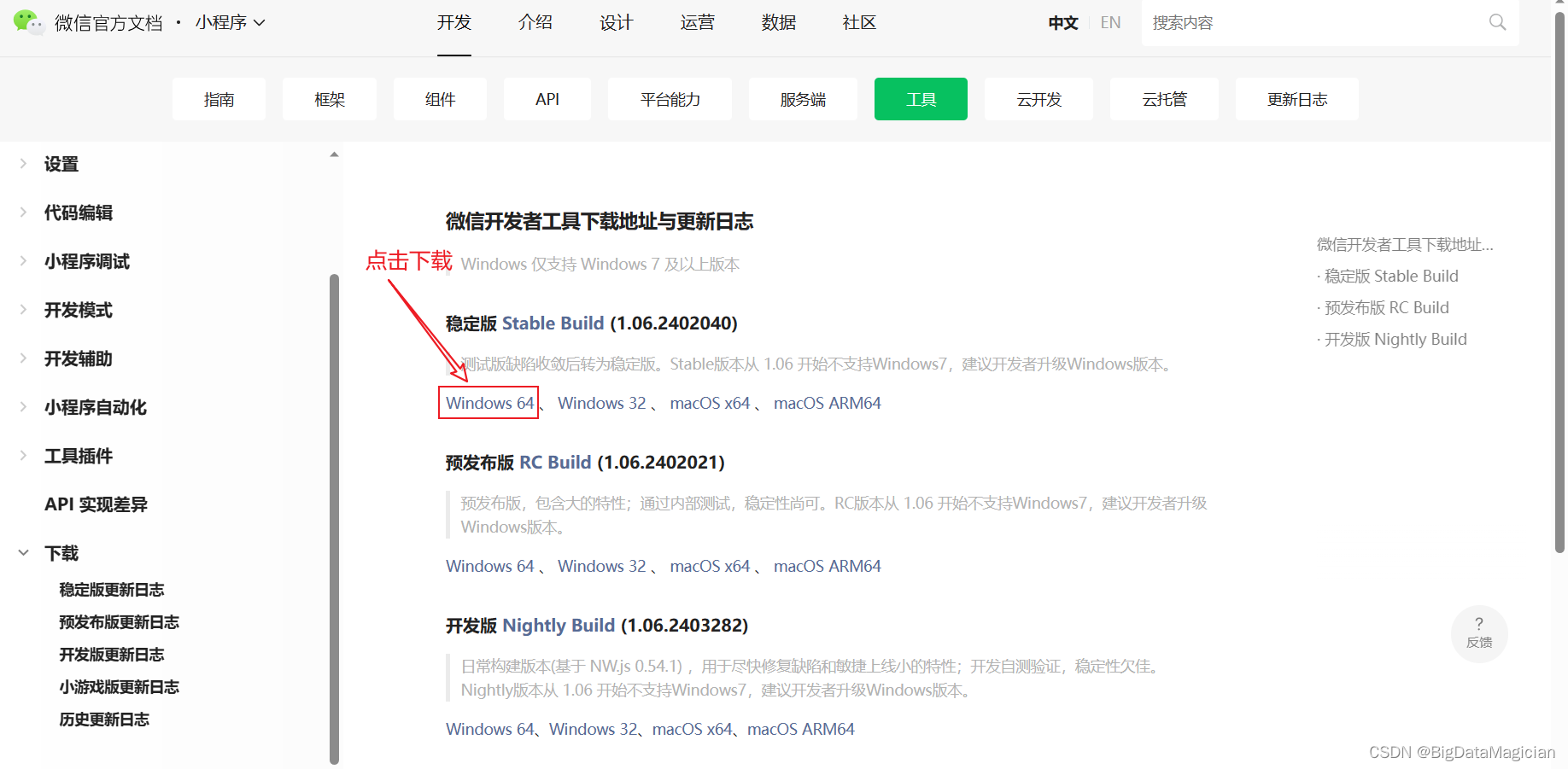Expand the 设置 sidebar section
Image resolution: width=1568 pixels, height=769 pixels.
click(23, 164)
